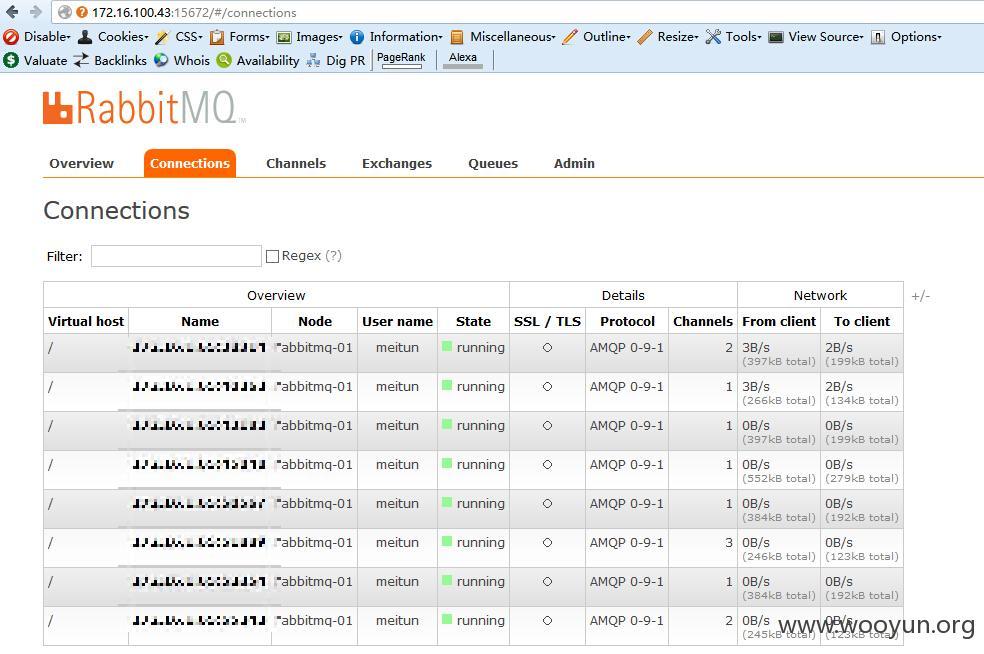Open the View Source toolbar menu
984x654 pixels.
(x=826, y=37)
